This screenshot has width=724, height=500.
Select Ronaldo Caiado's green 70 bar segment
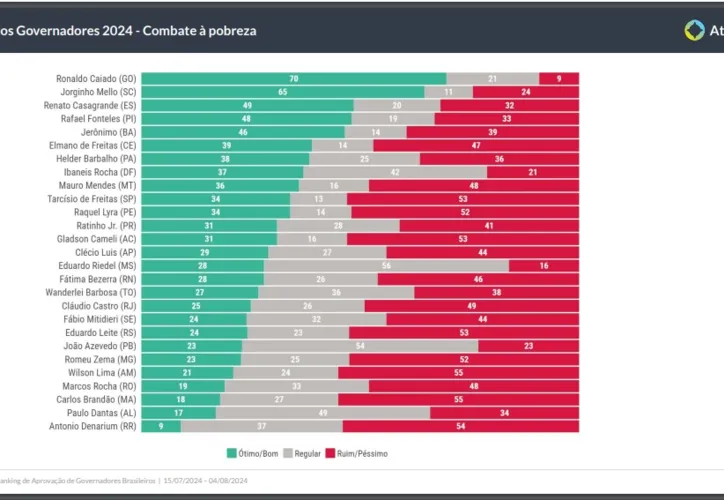[x=294, y=78]
